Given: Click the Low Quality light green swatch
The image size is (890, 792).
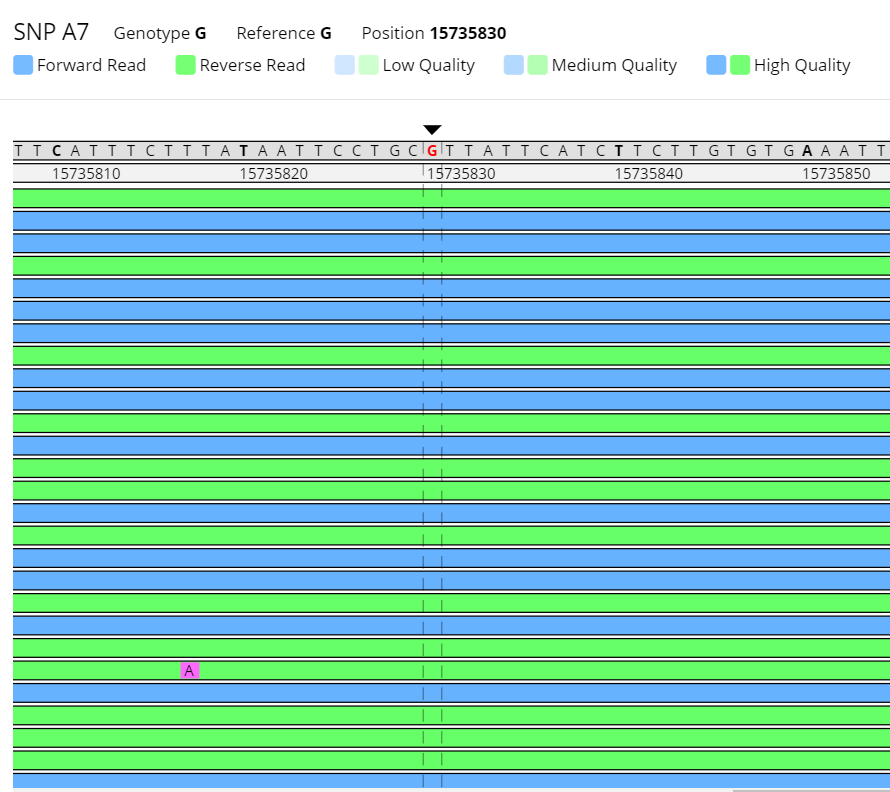Looking at the screenshot, I should [368, 65].
